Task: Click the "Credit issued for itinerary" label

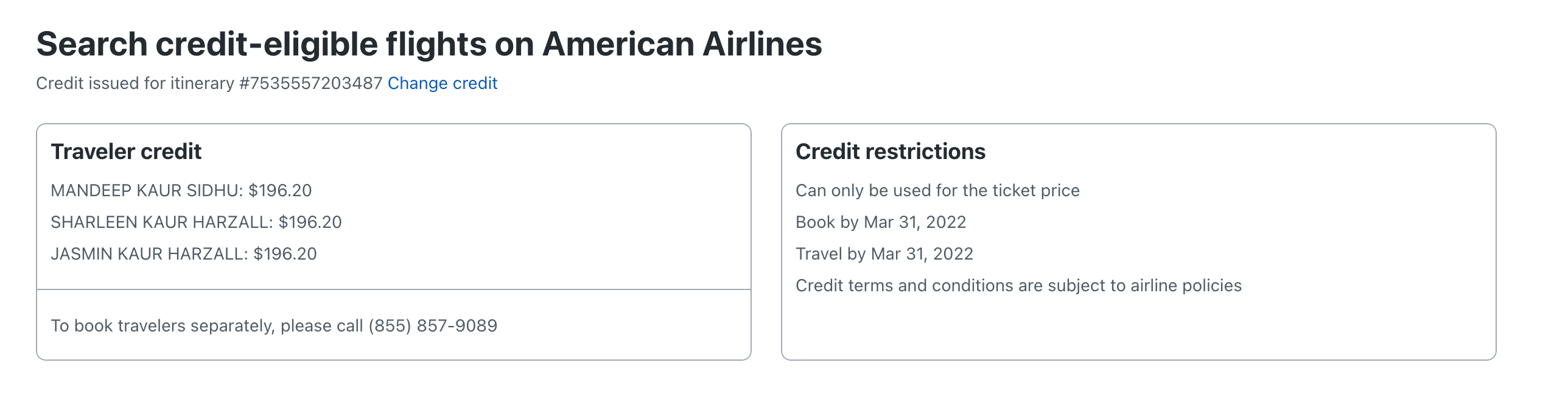Action: (135, 83)
